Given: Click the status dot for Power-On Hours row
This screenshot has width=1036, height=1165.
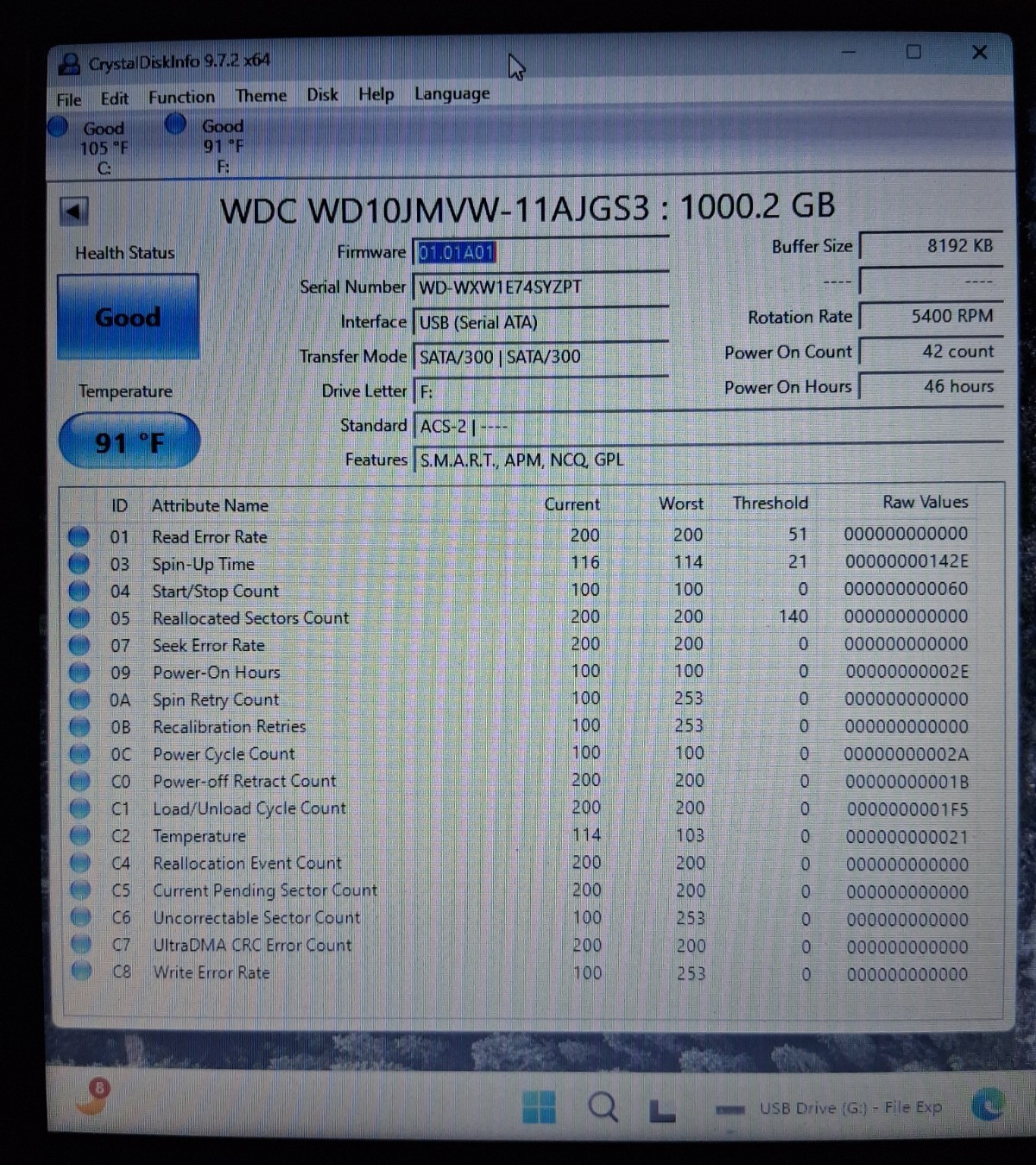Looking at the screenshot, I should point(79,672).
